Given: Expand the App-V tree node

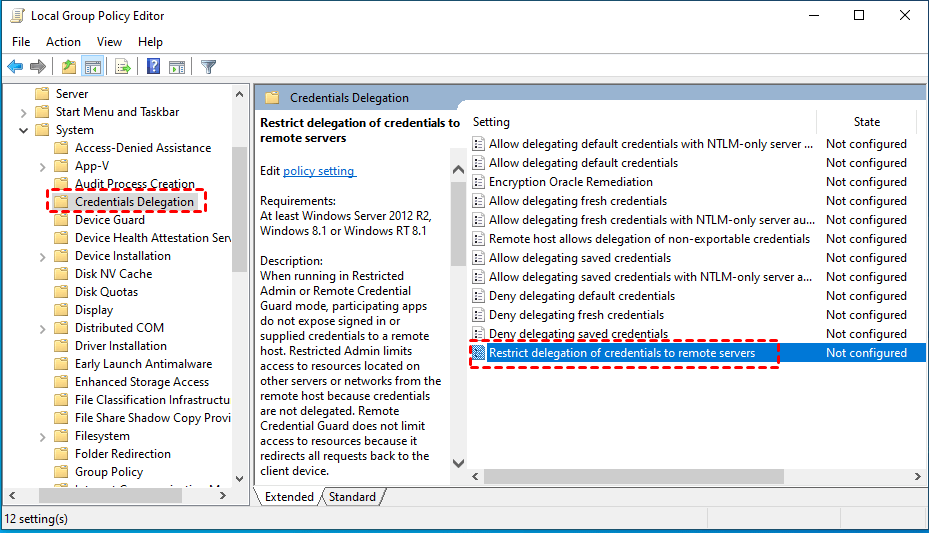Looking at the screenshot, I should (x=42, y=166).
